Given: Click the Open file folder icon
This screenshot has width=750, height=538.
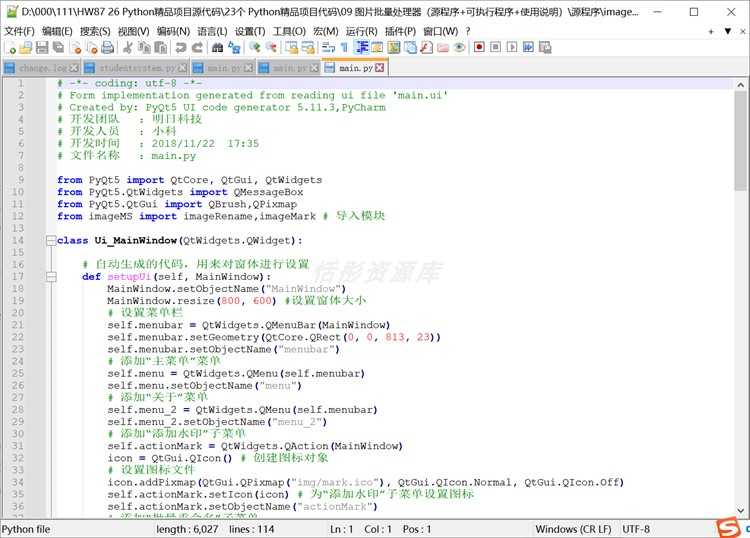Looking at the screenshot, I should [26, 47].
